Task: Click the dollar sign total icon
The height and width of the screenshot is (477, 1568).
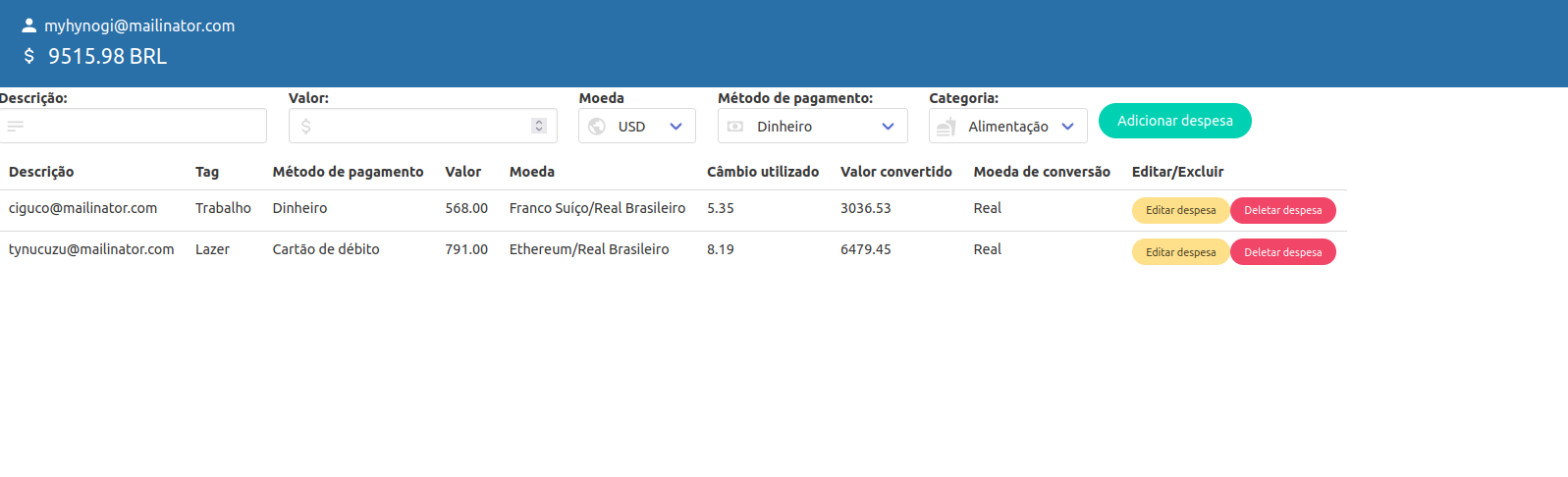Action: (29, 56)
